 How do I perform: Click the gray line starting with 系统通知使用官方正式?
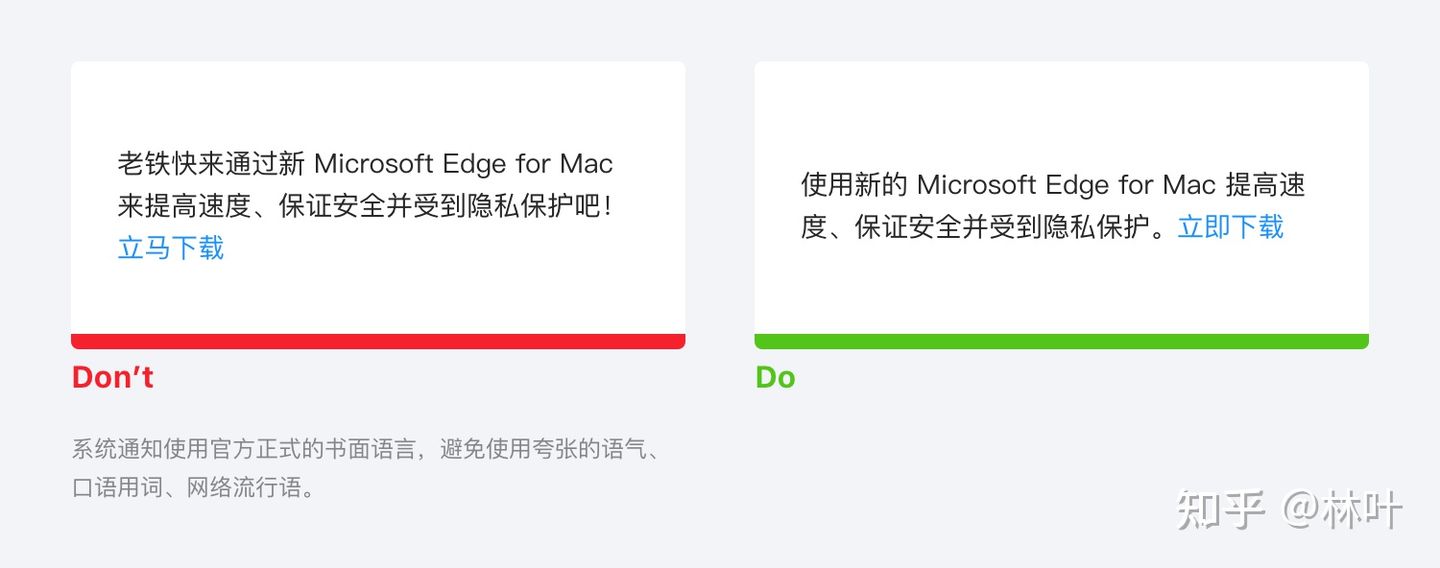(x=365, y=449)
